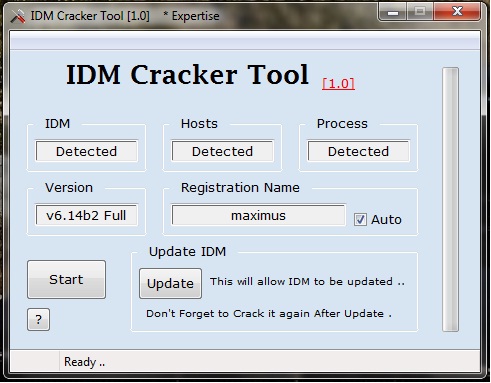Click the Registration Name field with maximus
The image size is (491, 383).
258,215
